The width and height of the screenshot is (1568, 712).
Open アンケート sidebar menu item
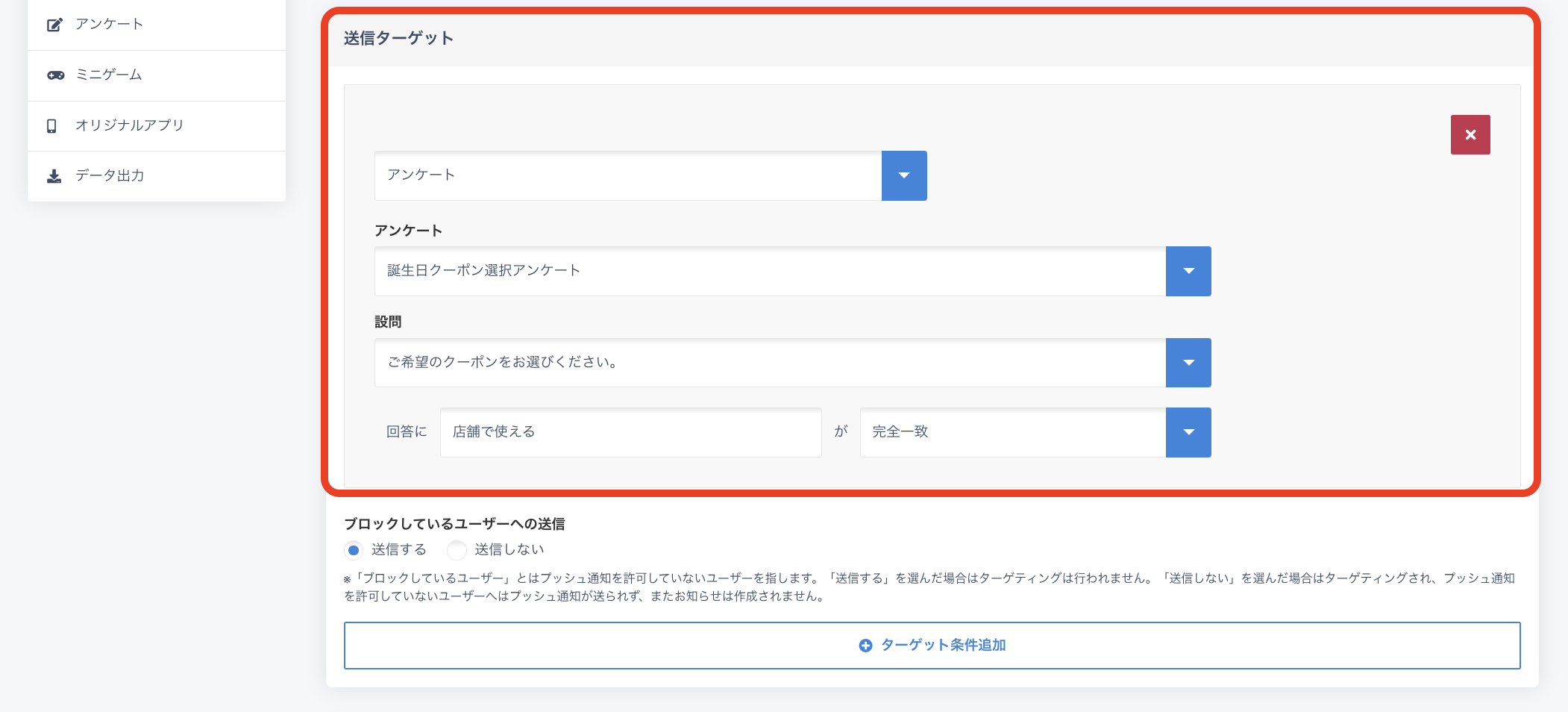tap(109, 25)
